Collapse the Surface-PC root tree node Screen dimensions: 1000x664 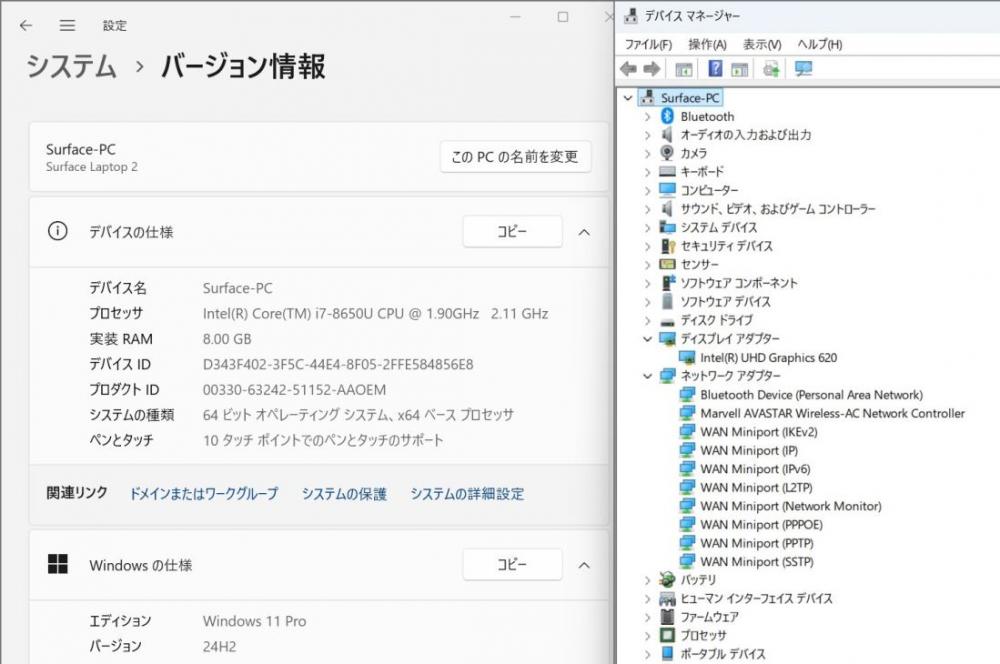pos(628,98)
